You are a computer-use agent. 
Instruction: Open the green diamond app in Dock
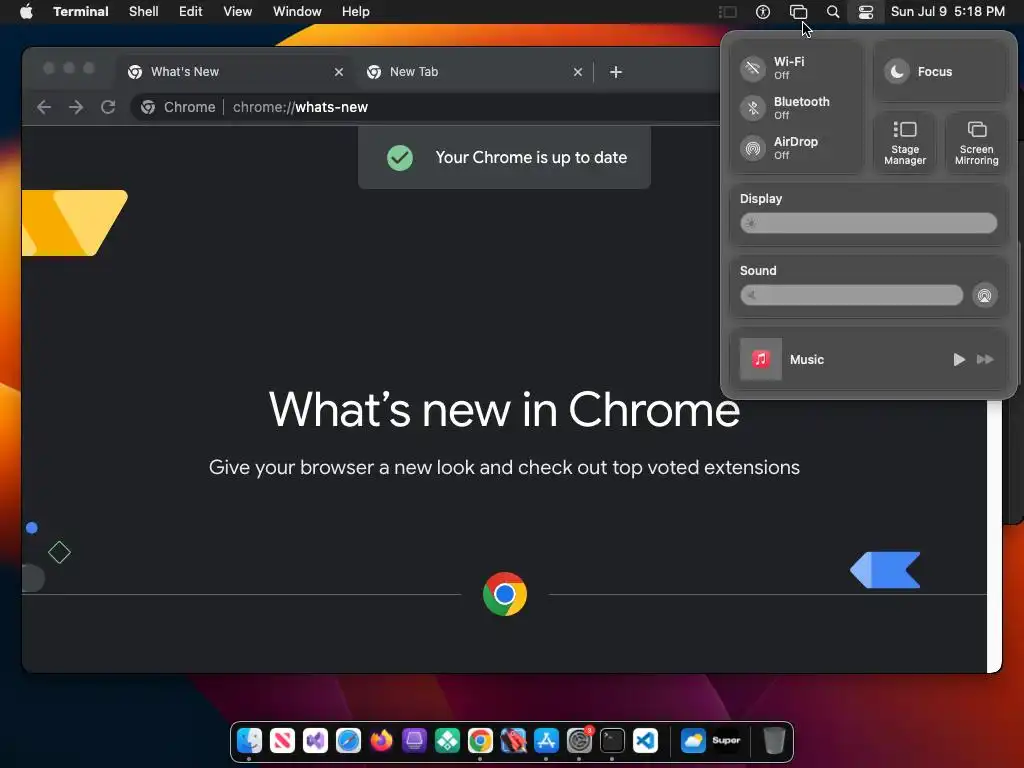click(x=447, y=741)
